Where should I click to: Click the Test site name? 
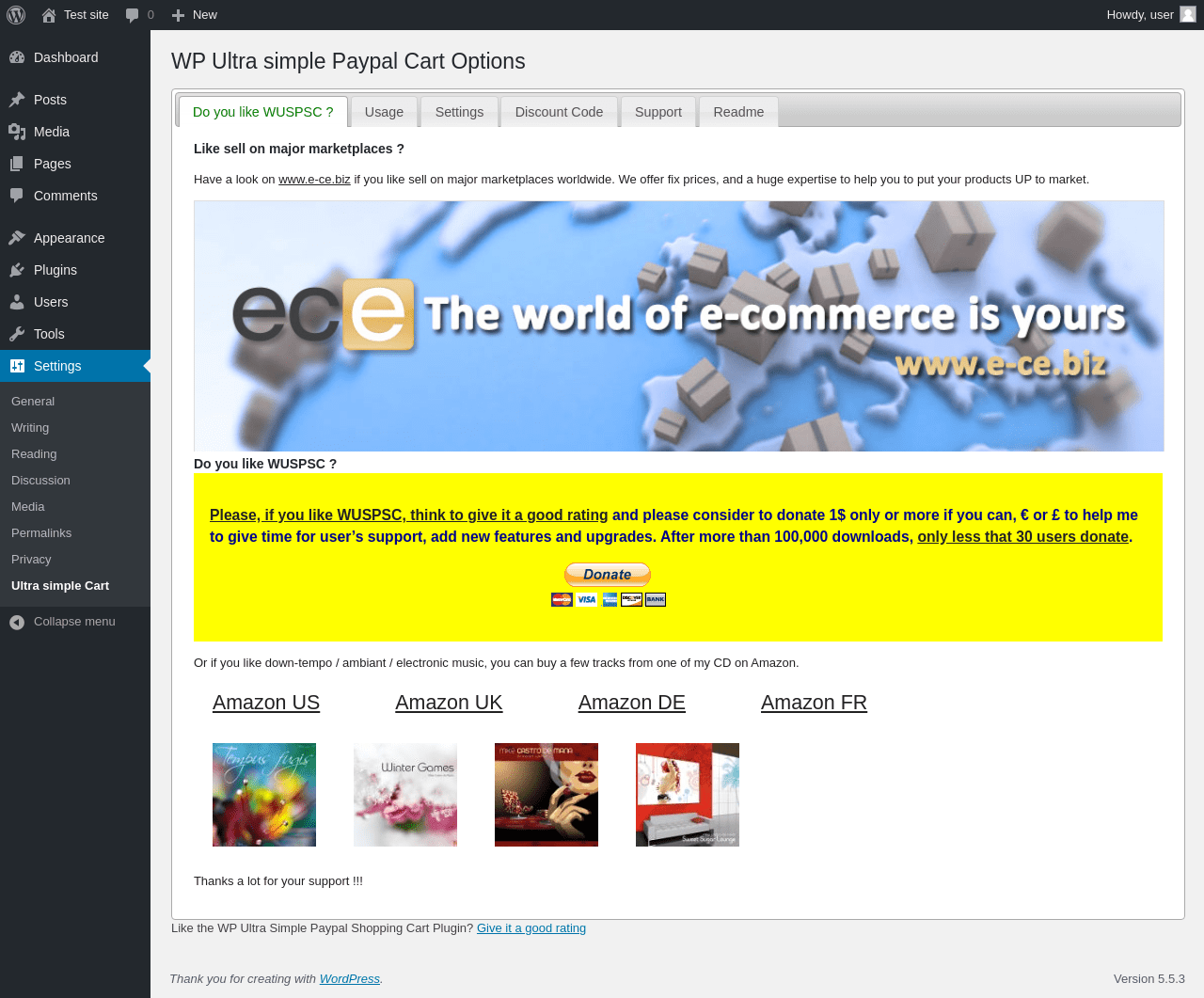87,15
